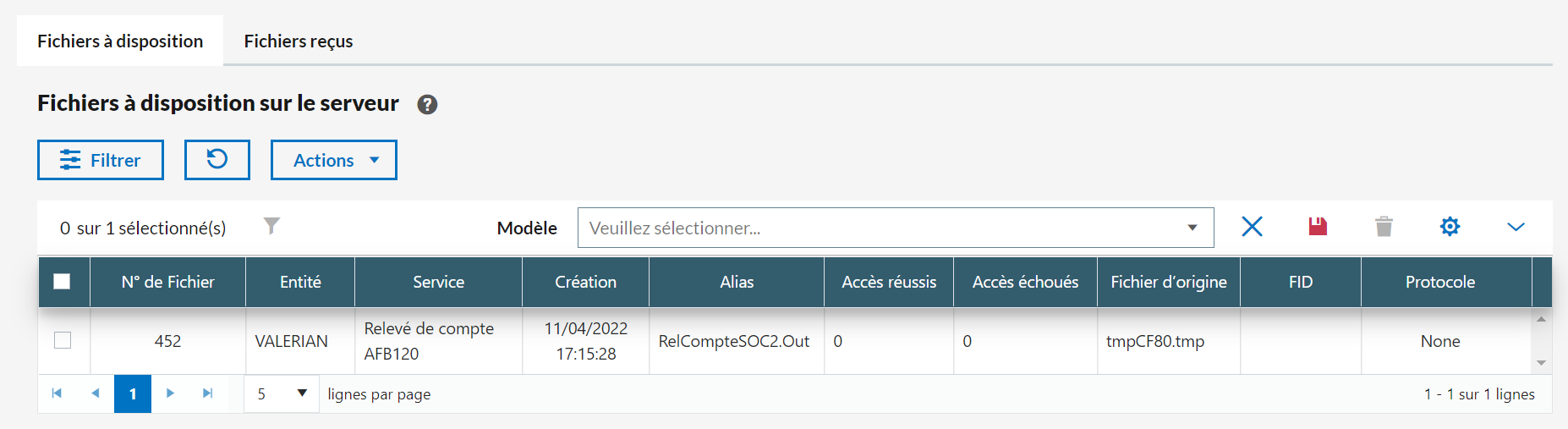The image size is (1568, 429).
Task: Clear the model with the blue X icon
Action: 1252,227
